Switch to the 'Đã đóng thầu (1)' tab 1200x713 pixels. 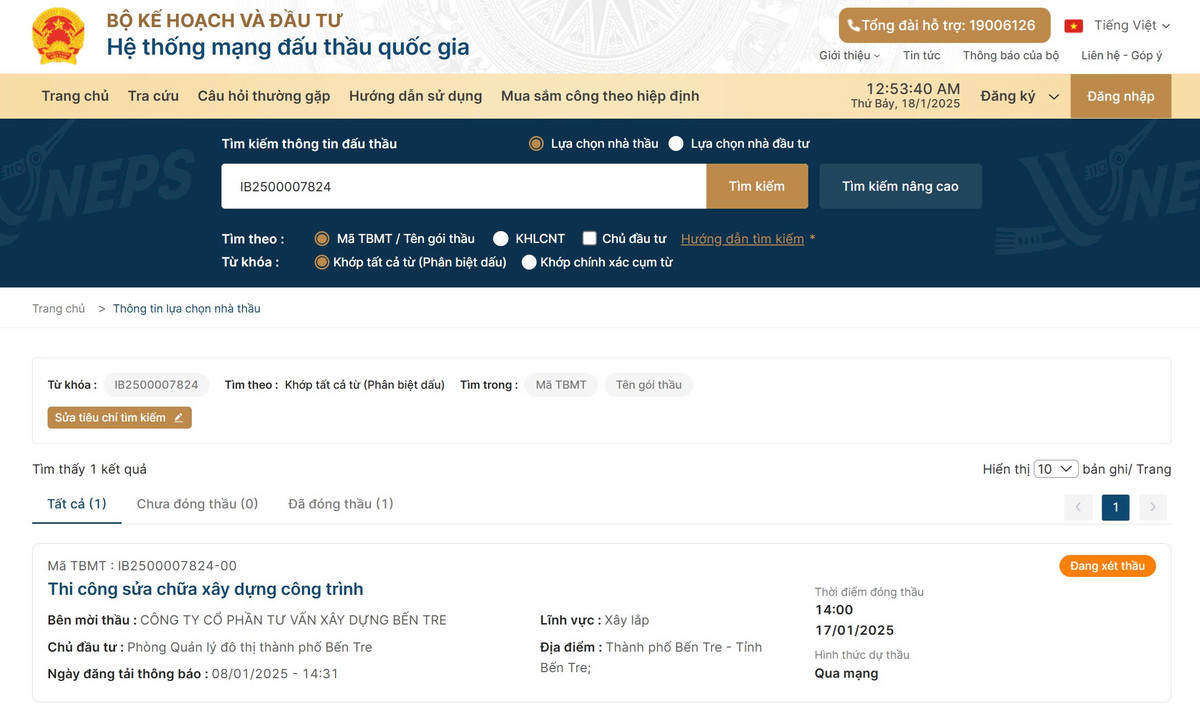click(x=340, y=503)
